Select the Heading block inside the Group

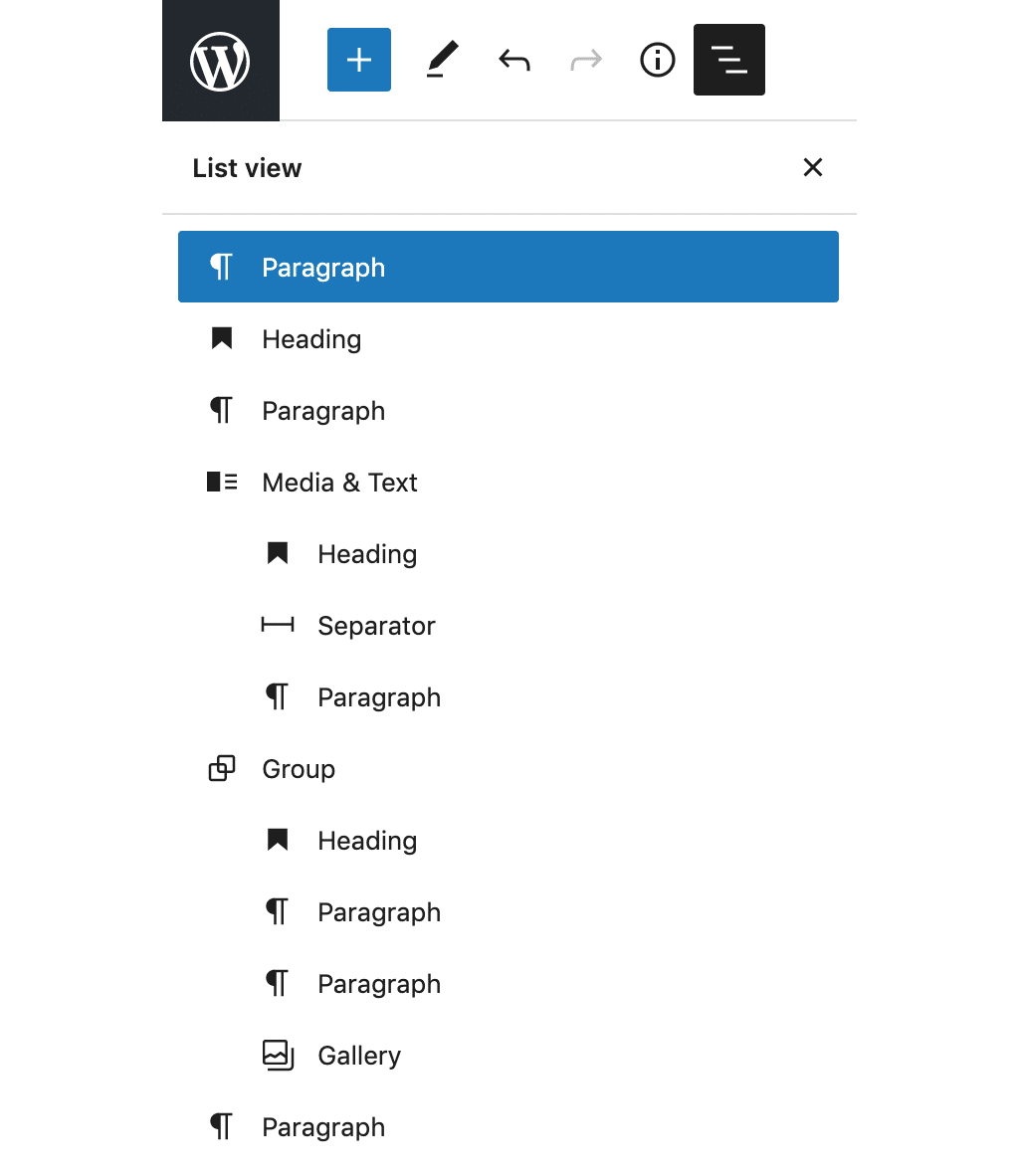[x=367, y=840]
